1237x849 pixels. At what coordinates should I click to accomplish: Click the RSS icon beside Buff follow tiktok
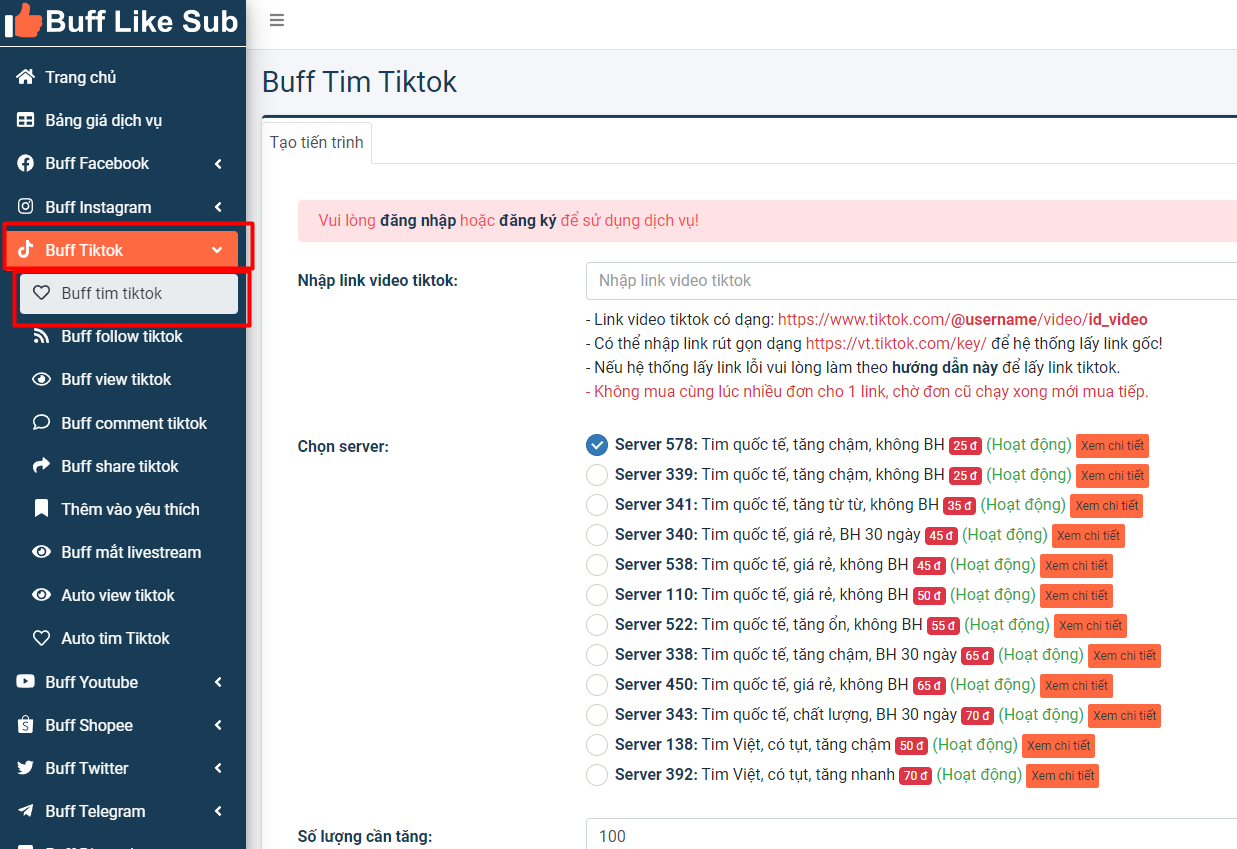tap(41, 336)
